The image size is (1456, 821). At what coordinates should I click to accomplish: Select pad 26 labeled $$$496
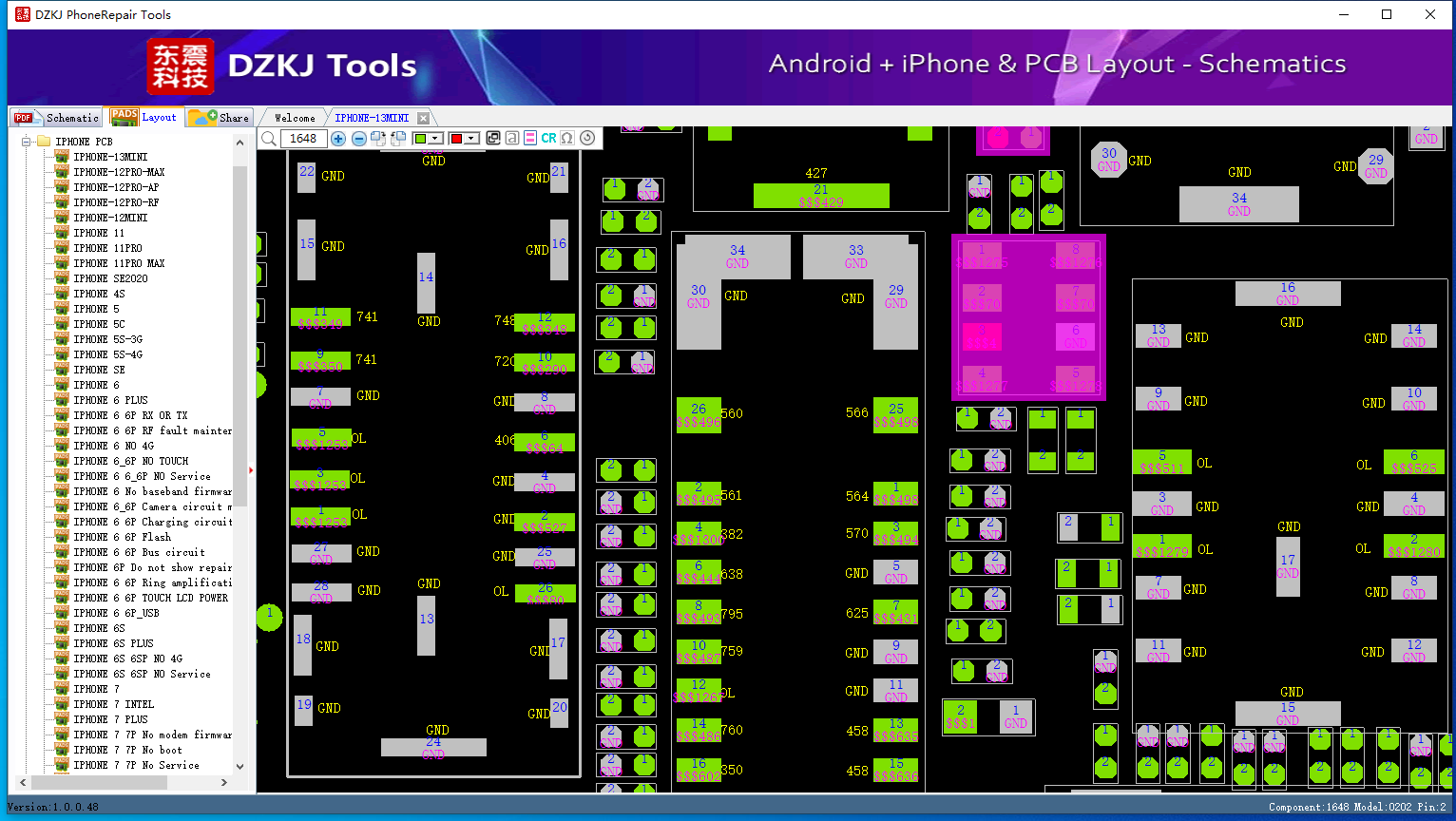pos(699,415)
